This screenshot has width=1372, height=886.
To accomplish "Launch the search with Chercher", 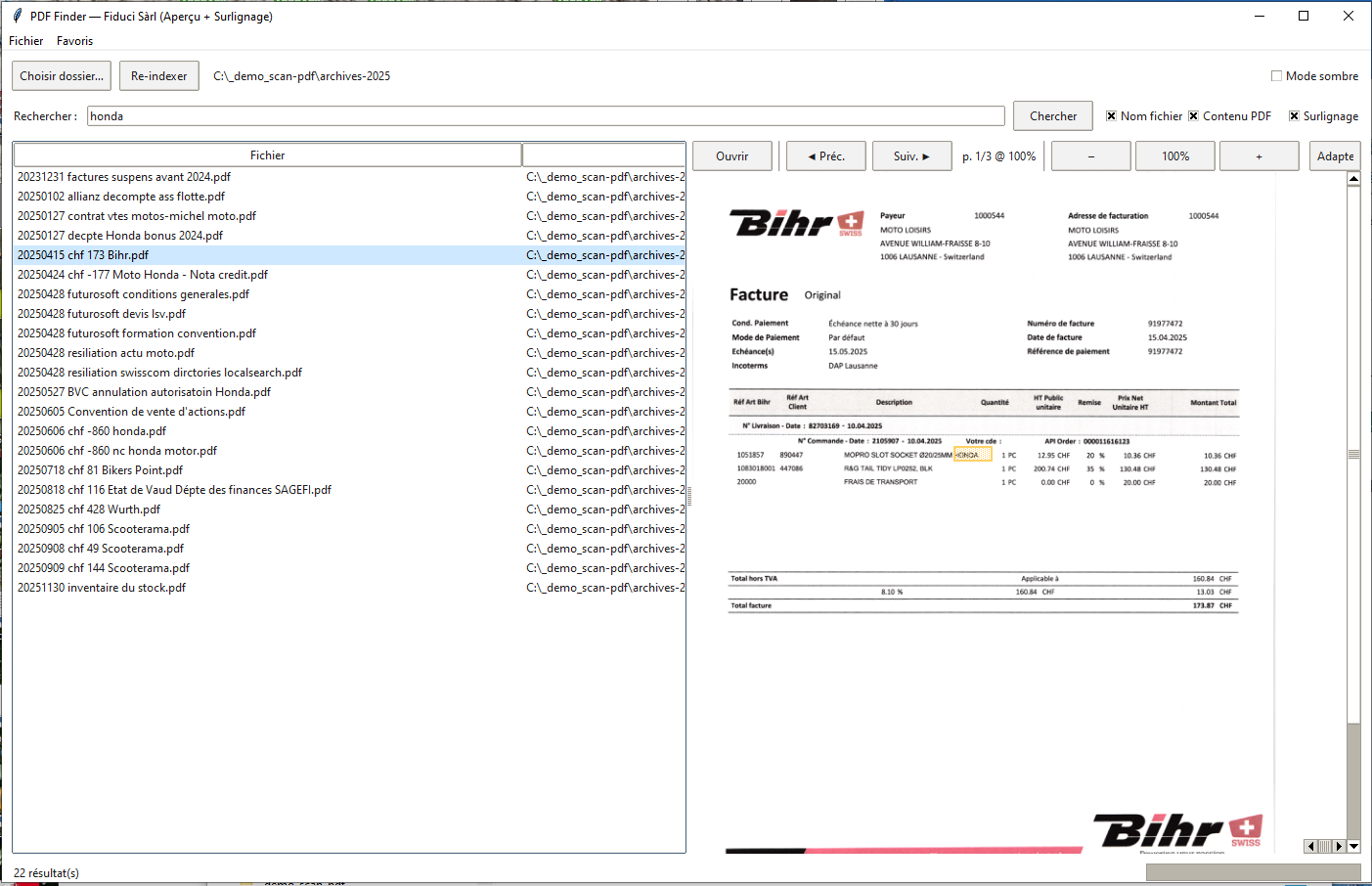I will pyautogui.click(x=1052, y=115).
